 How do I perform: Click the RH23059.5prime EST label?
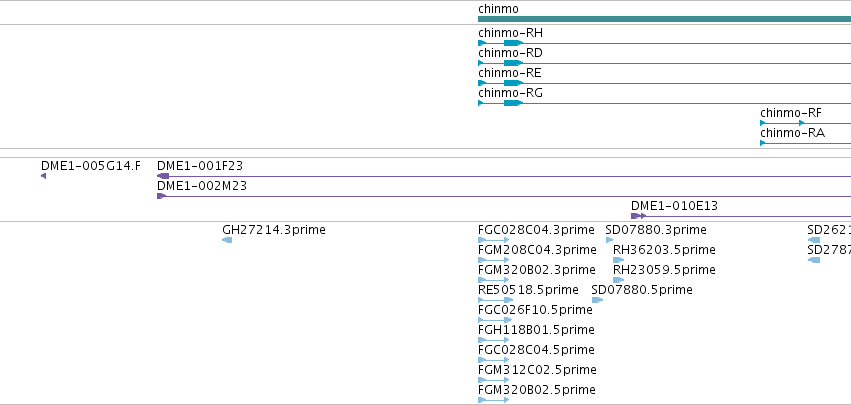(664, 270)
